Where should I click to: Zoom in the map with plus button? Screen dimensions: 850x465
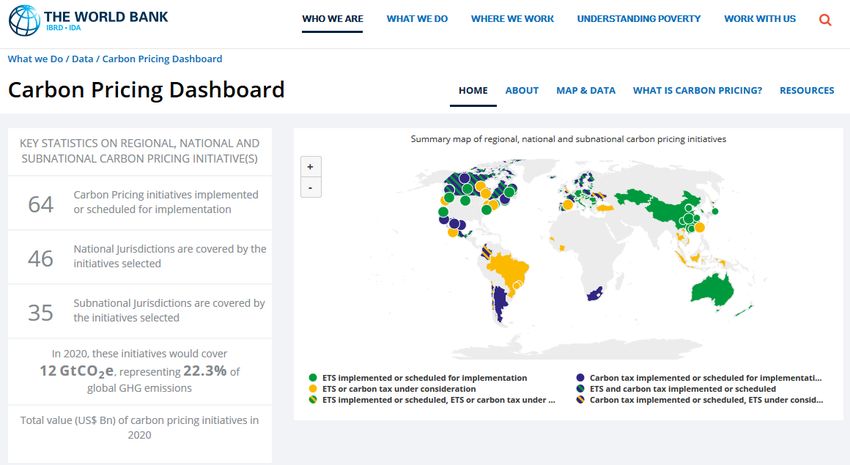[311, 166]
